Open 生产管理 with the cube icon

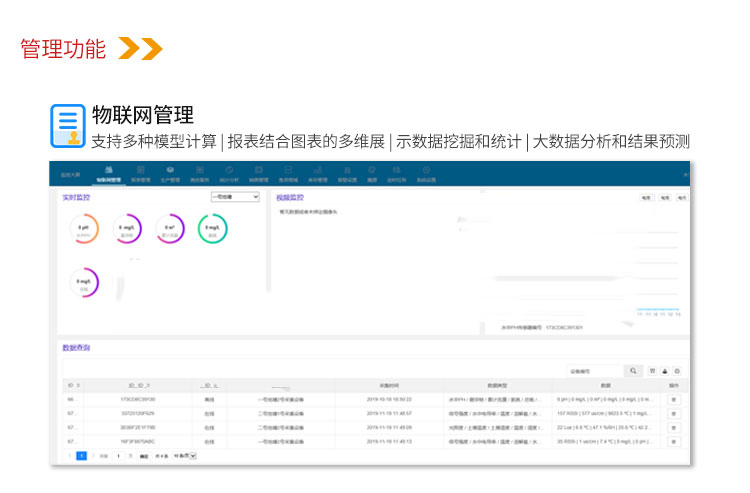(170, 175)
